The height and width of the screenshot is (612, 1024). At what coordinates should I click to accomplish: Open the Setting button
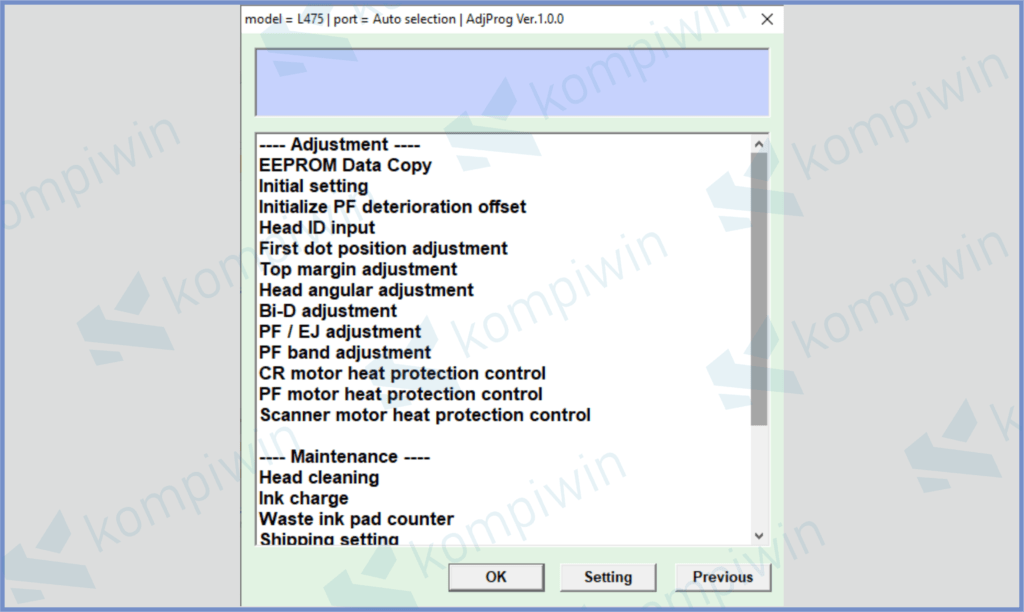click(608, 577)
